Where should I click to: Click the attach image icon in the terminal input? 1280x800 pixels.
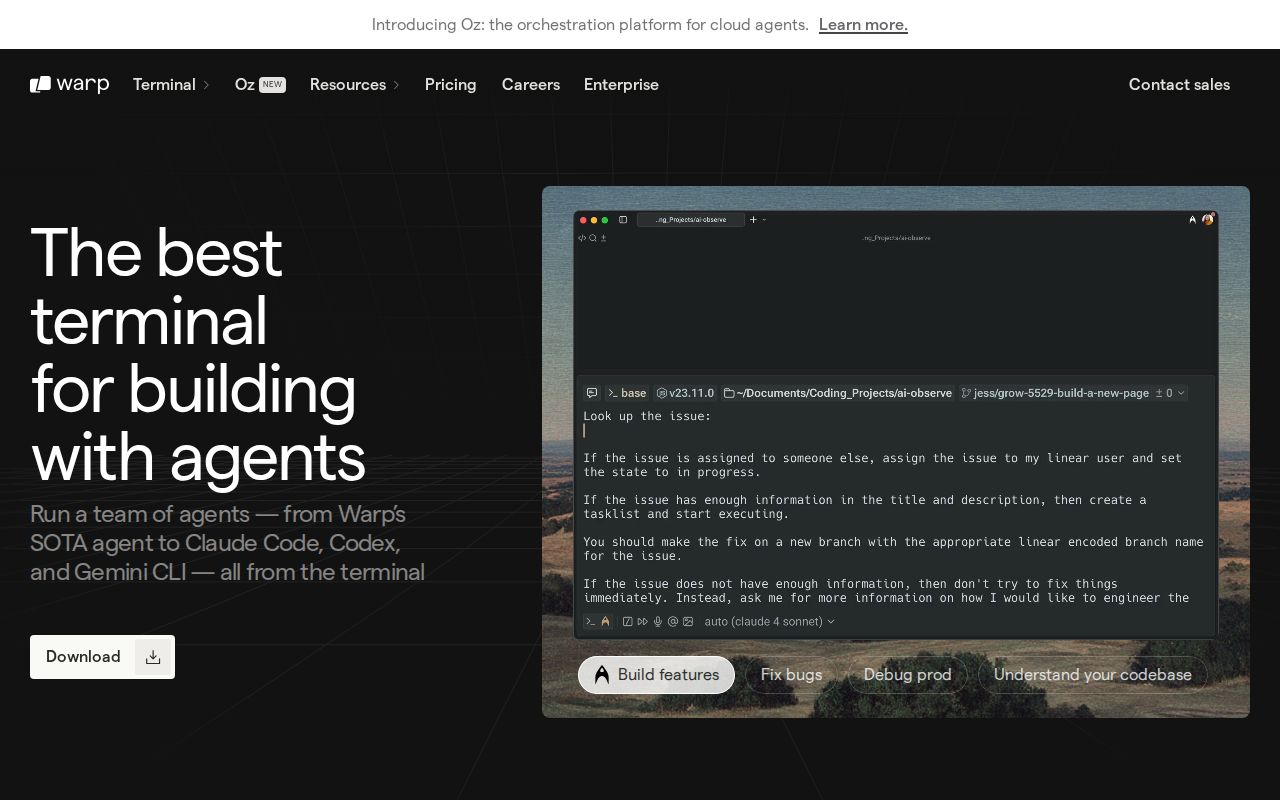coord(688,622)
